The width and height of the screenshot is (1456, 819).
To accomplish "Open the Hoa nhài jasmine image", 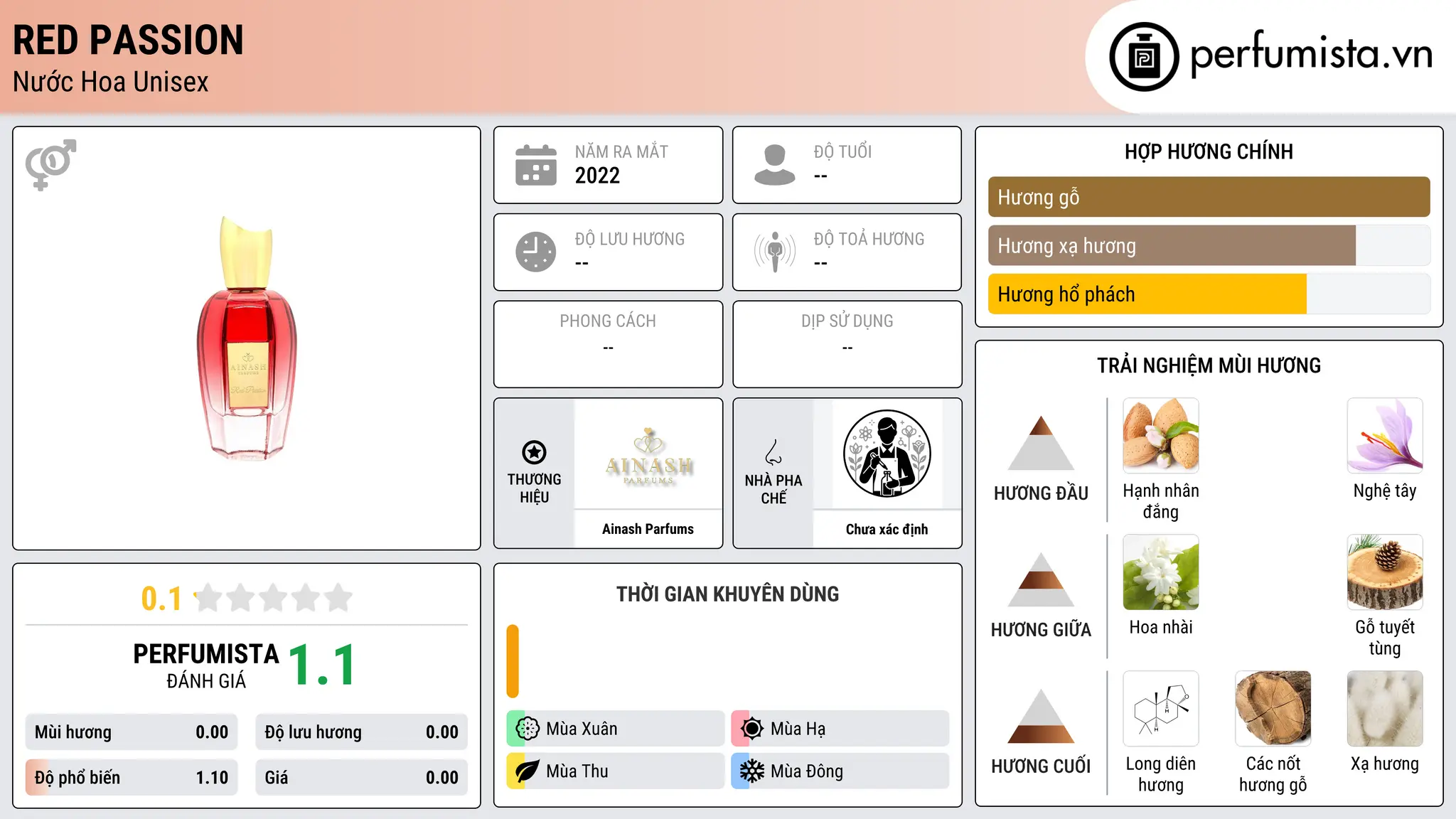I will pos(1161,572).
